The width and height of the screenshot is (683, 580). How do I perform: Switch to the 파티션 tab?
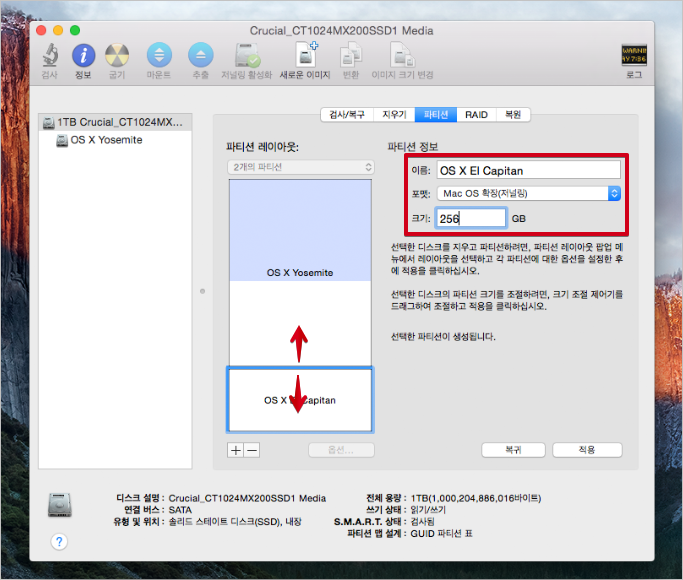coord(436,115)
